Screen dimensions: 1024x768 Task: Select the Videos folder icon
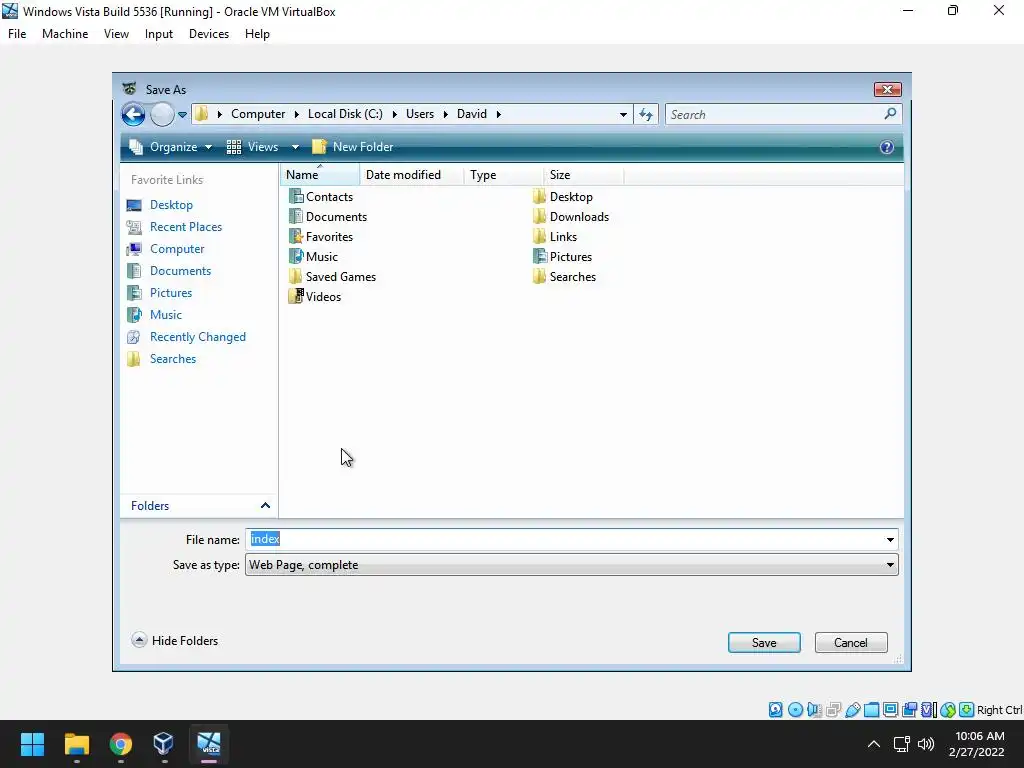pyautogui.click(x=296, y=296)
